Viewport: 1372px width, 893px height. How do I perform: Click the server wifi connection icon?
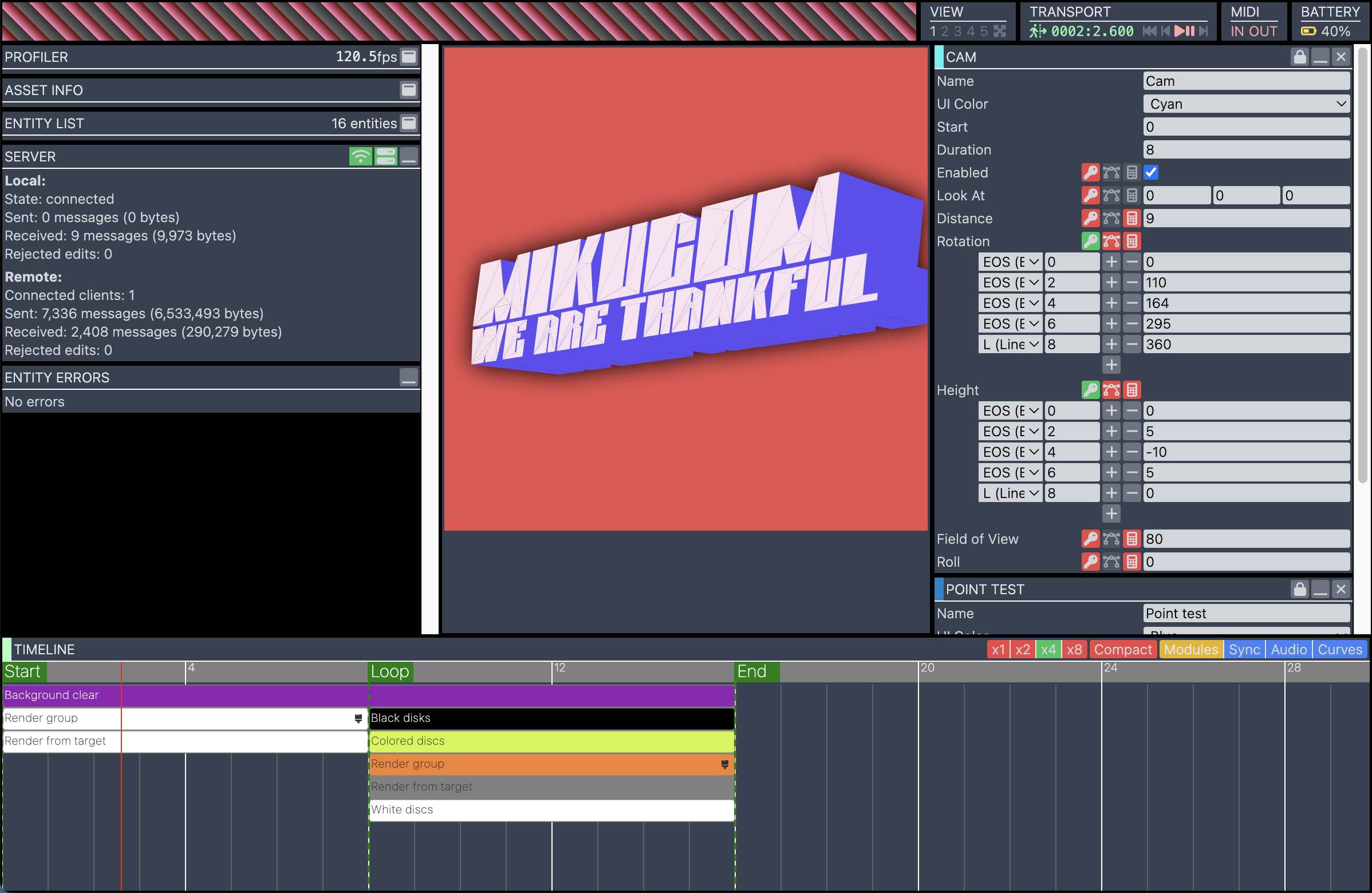pos(360,157)
